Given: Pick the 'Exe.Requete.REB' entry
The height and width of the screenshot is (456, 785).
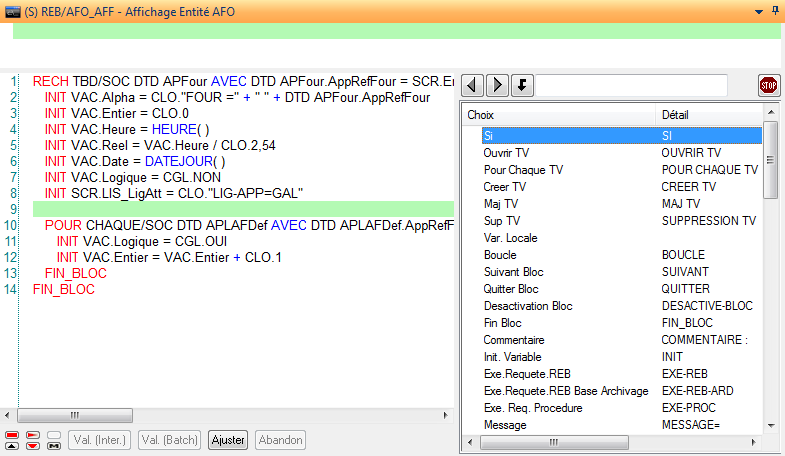Looking at the screenshot, I should pos(525,374).
